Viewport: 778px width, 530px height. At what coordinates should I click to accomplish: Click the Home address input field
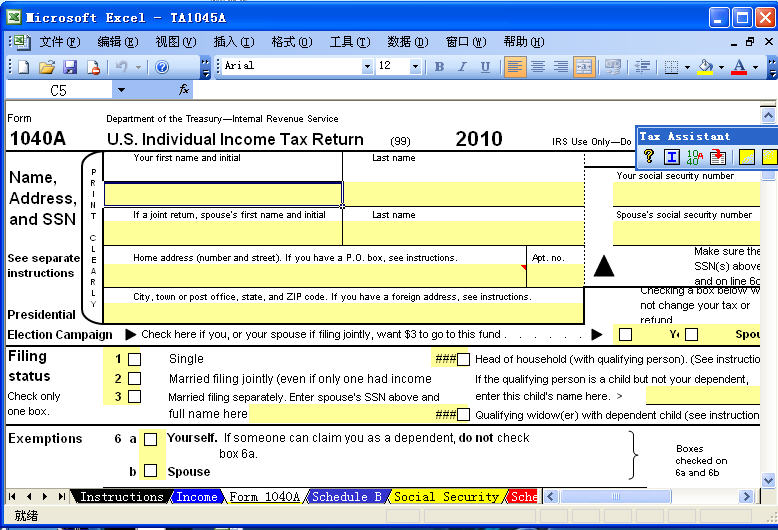(x=315, y=275)
